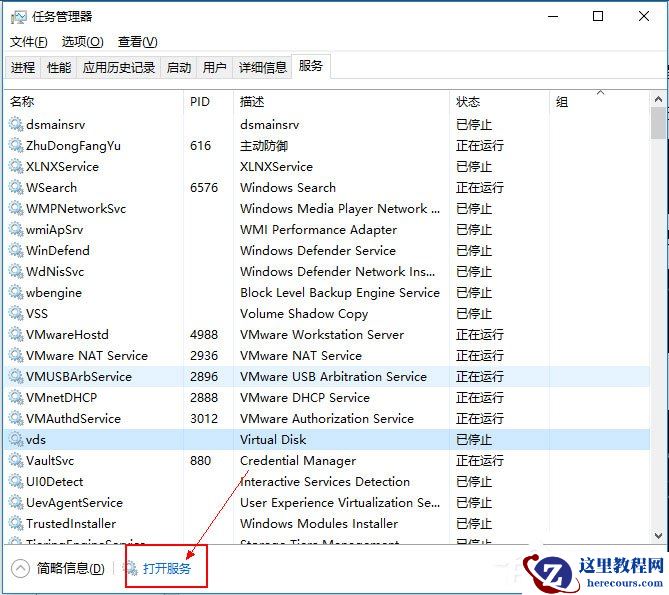Screen dimensions: 669x595
Task: Click the gear icon beside dsmainsrv
Action: pyautogui.click(x=16, y=124)
